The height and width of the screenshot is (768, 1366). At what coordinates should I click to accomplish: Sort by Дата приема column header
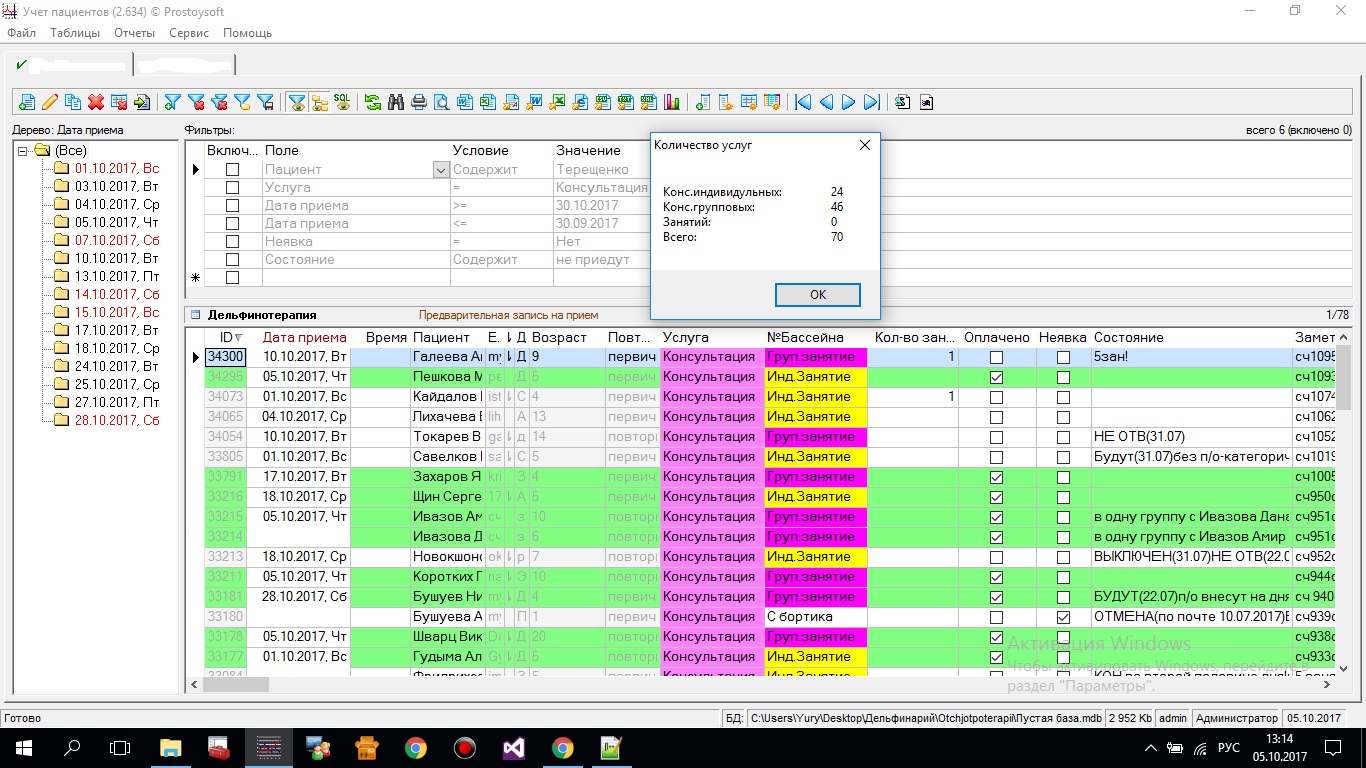pos(304,338)
